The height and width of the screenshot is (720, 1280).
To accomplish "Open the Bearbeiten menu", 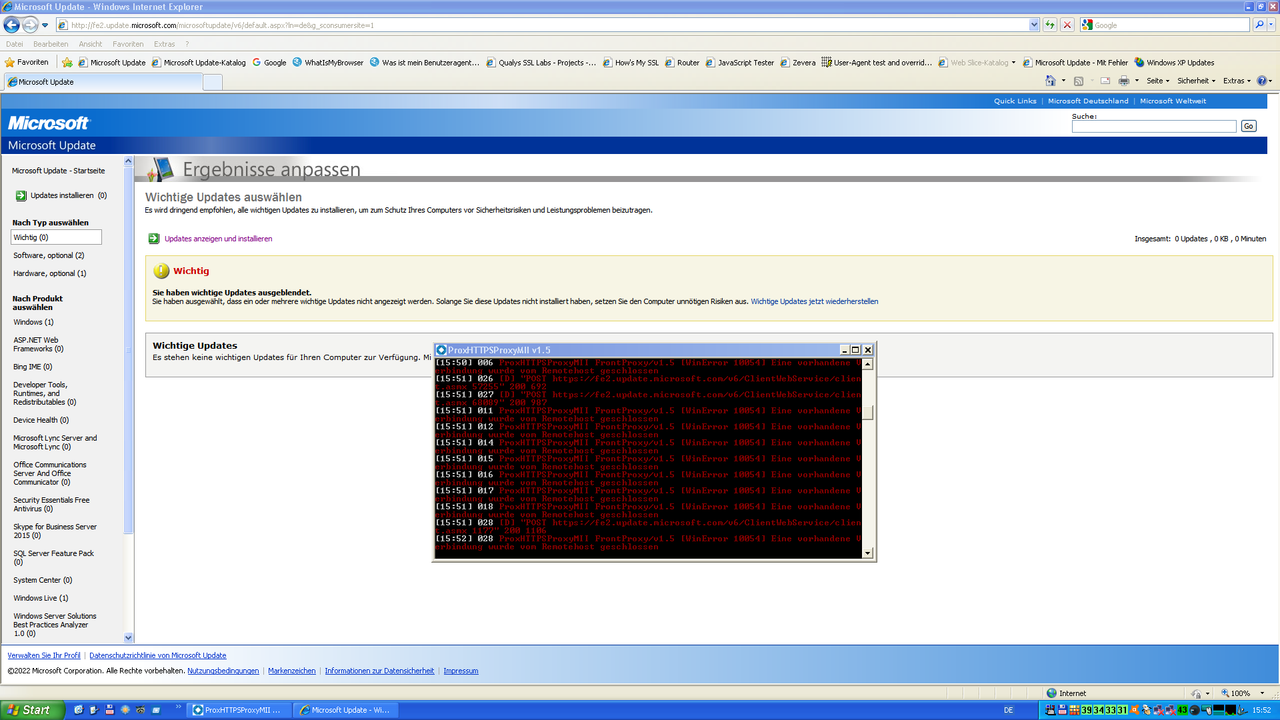I will coord(50,44).
